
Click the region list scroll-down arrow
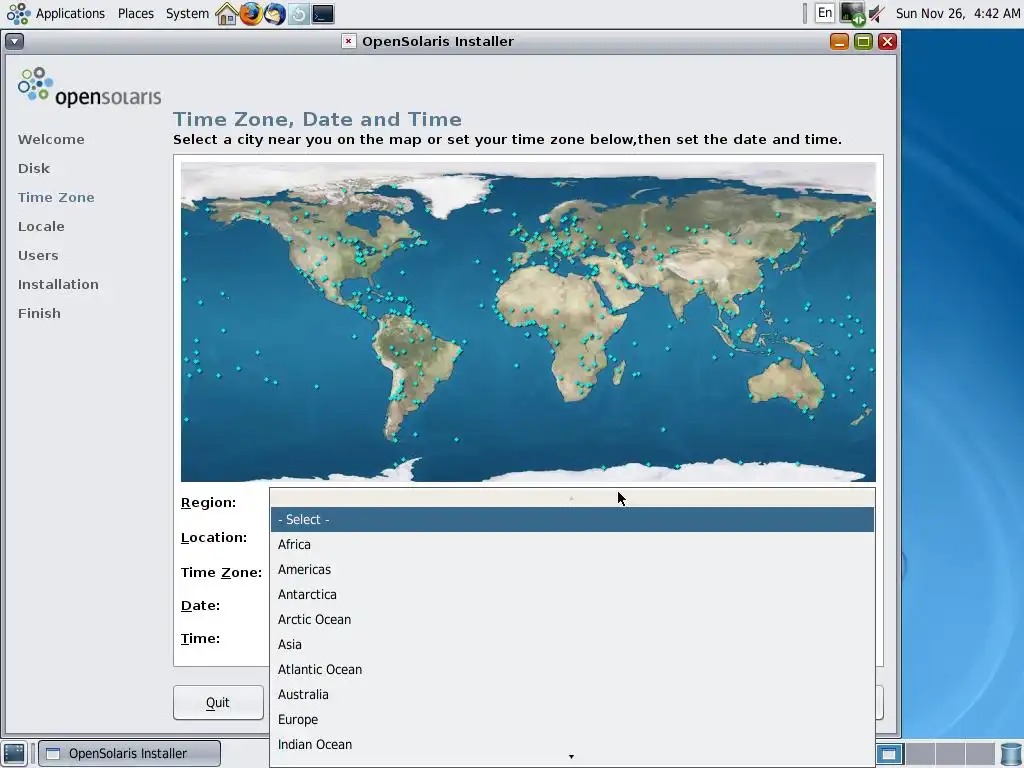(571, 757)
